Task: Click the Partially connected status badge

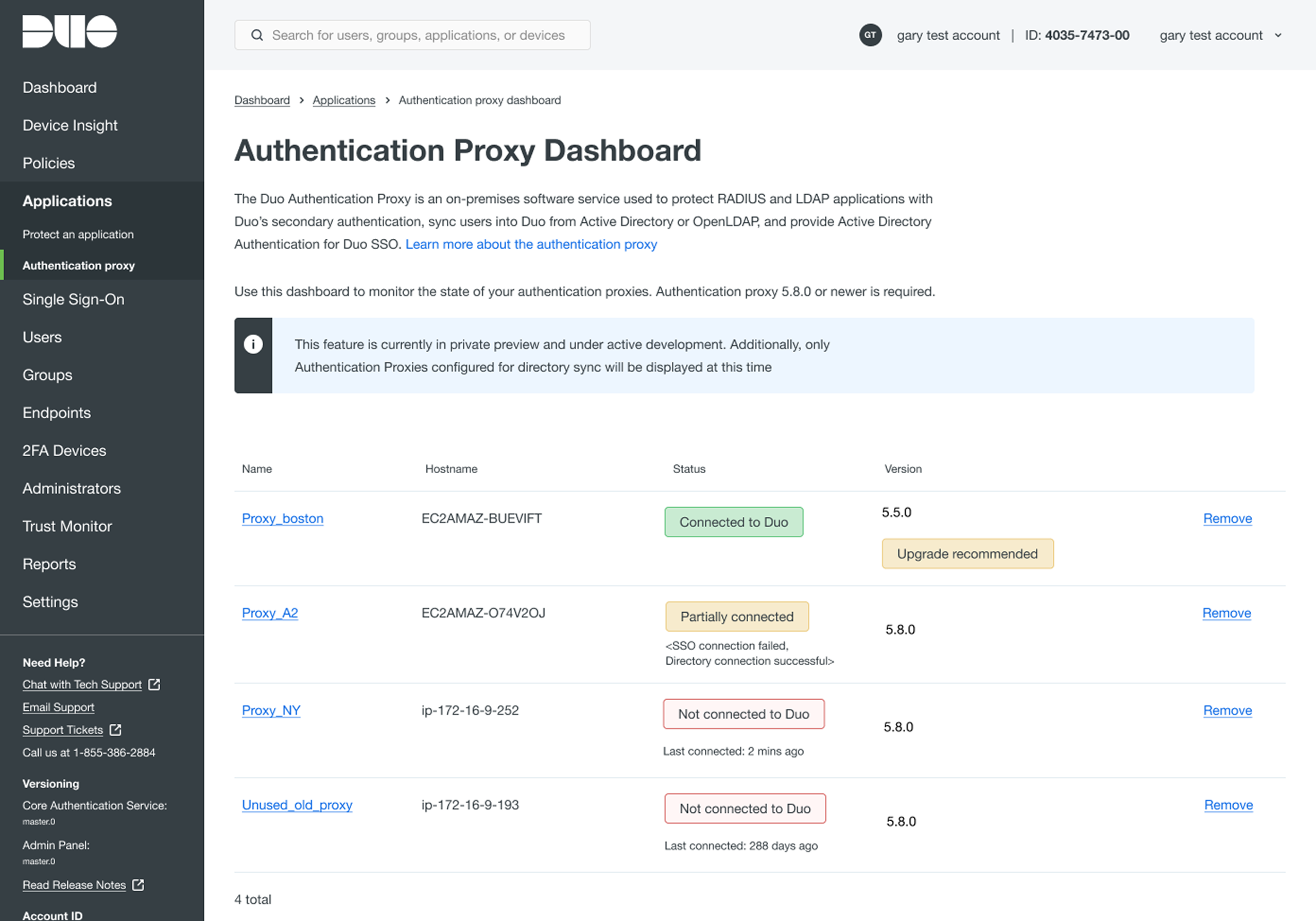Action: [737, 616]
